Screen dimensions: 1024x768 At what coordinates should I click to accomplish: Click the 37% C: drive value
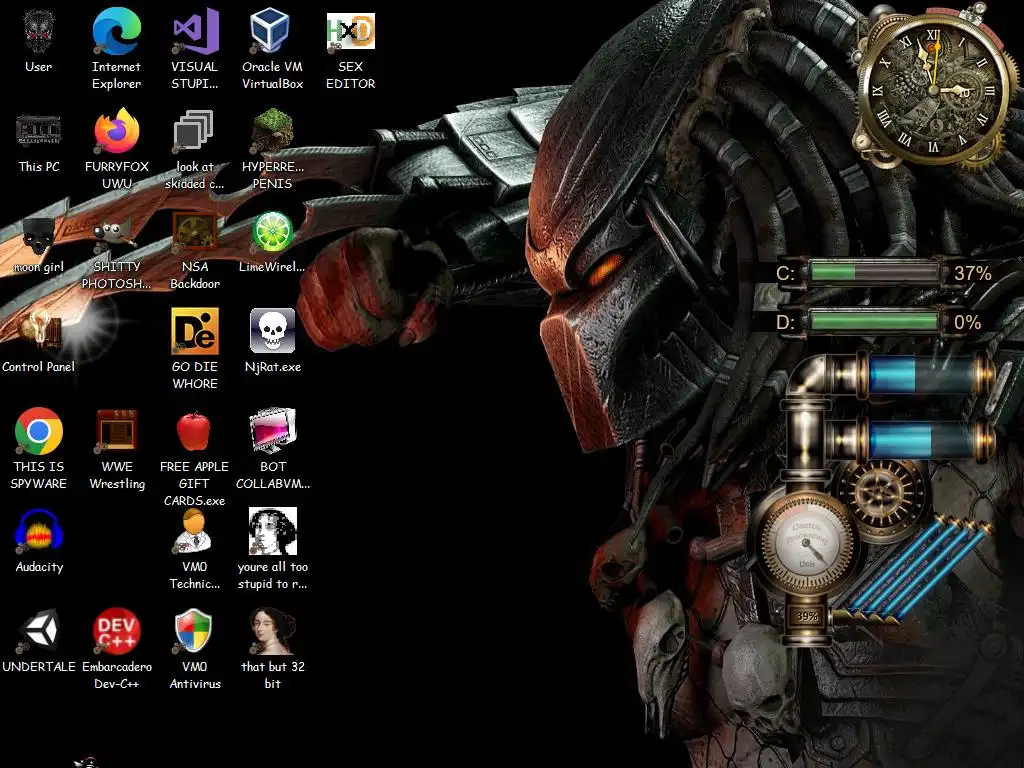973,273
